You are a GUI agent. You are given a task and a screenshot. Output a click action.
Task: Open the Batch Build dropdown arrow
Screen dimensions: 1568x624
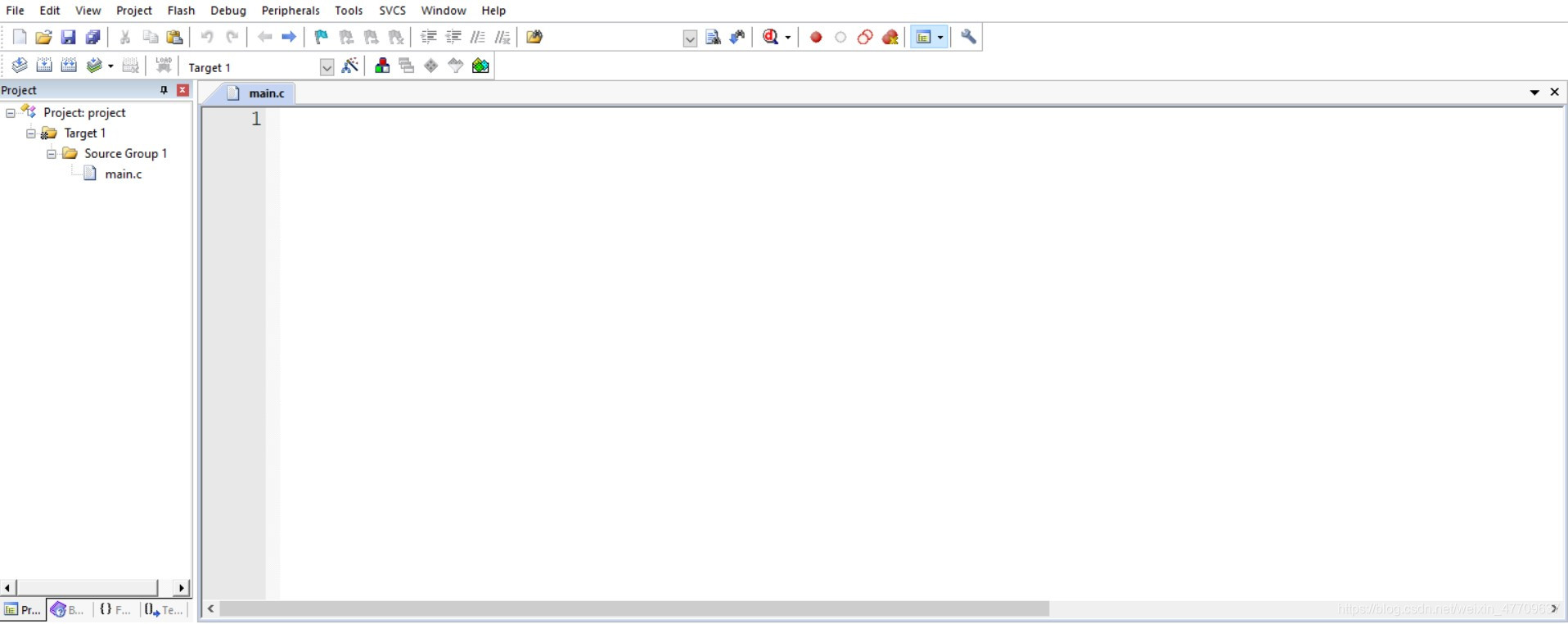click(110, 66)
